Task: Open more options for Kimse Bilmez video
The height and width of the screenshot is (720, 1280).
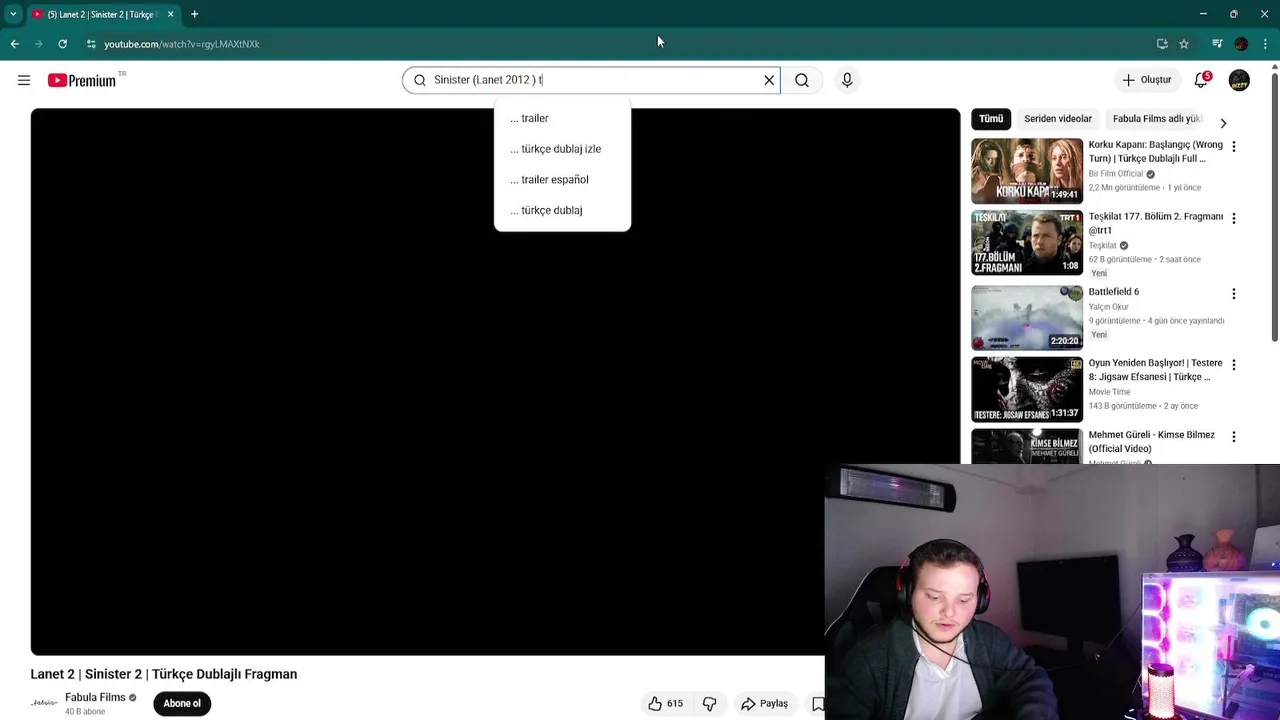Action: click(x=1233, y=438)
